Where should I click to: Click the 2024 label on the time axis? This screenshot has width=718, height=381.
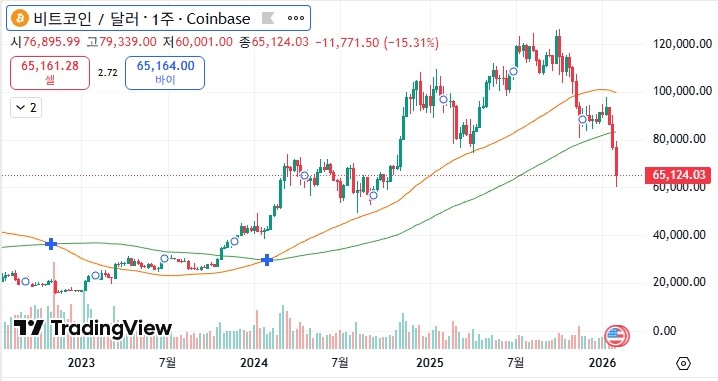point(254,363)
